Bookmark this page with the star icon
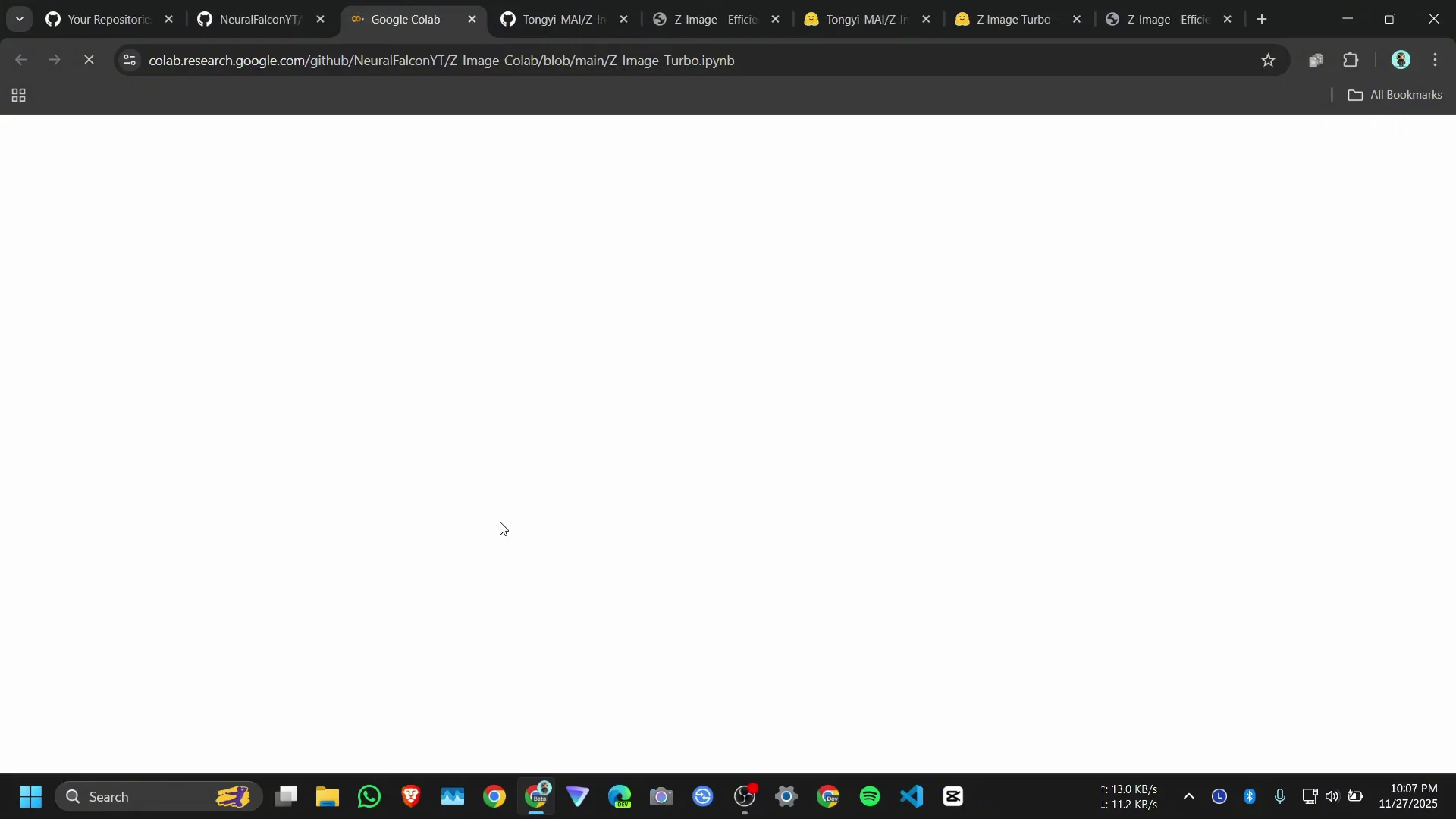This screenshot has width=1456, height=819. [x=1268, y=60]
